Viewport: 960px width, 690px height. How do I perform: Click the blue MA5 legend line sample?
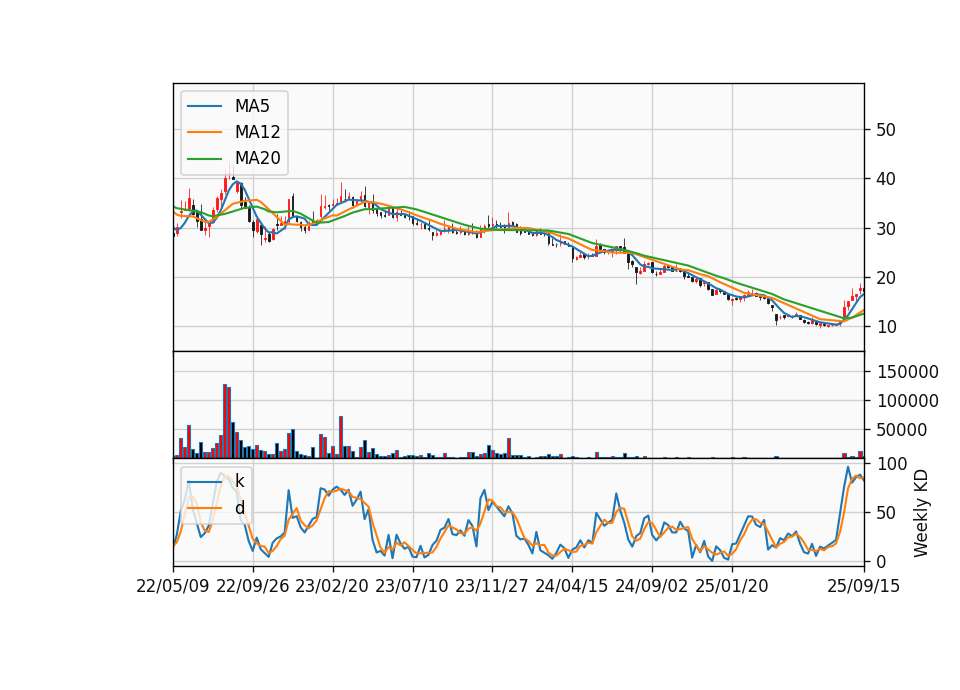[x=204, y=107]
